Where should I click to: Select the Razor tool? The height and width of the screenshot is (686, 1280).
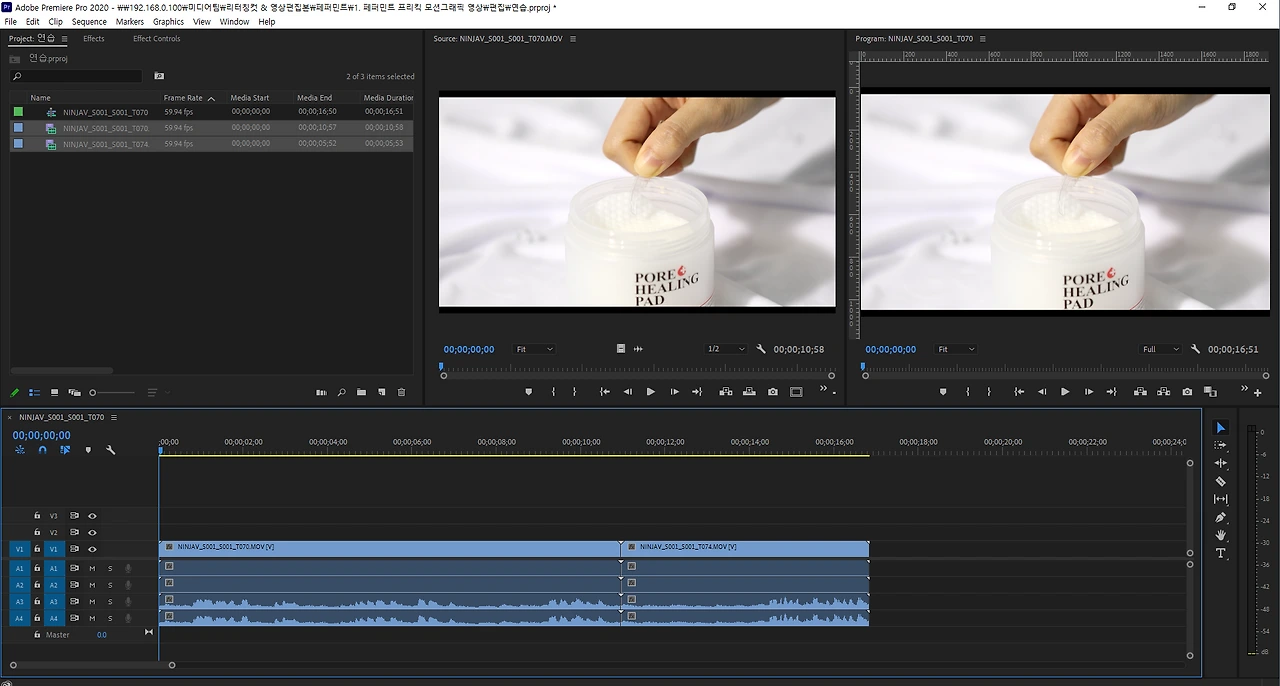point(1220,481)
